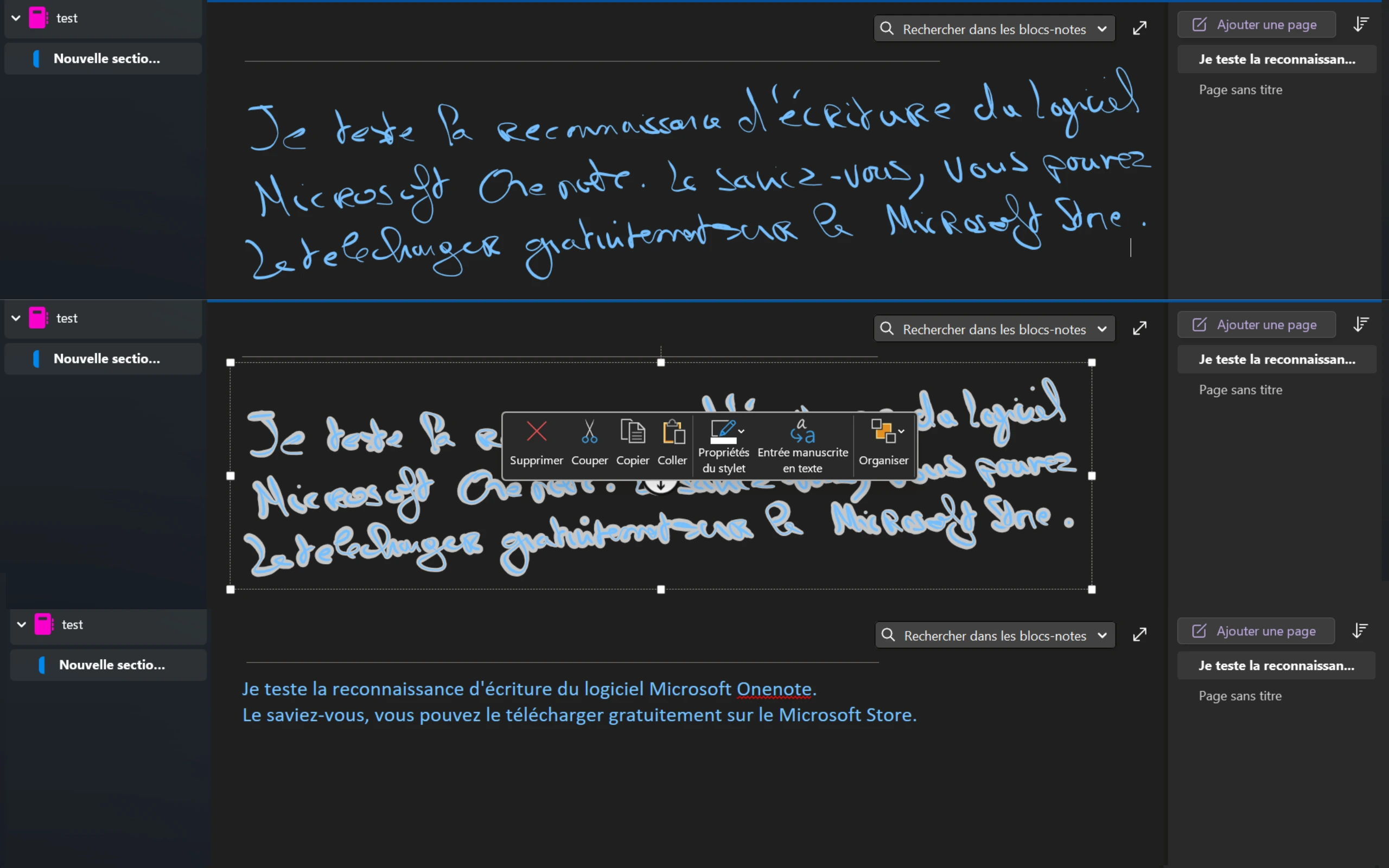Open page Je teste la reconnaissan... in middle screenshot
The height and width of the screenshot is (868, 1389).
(x=1277, y=359)
